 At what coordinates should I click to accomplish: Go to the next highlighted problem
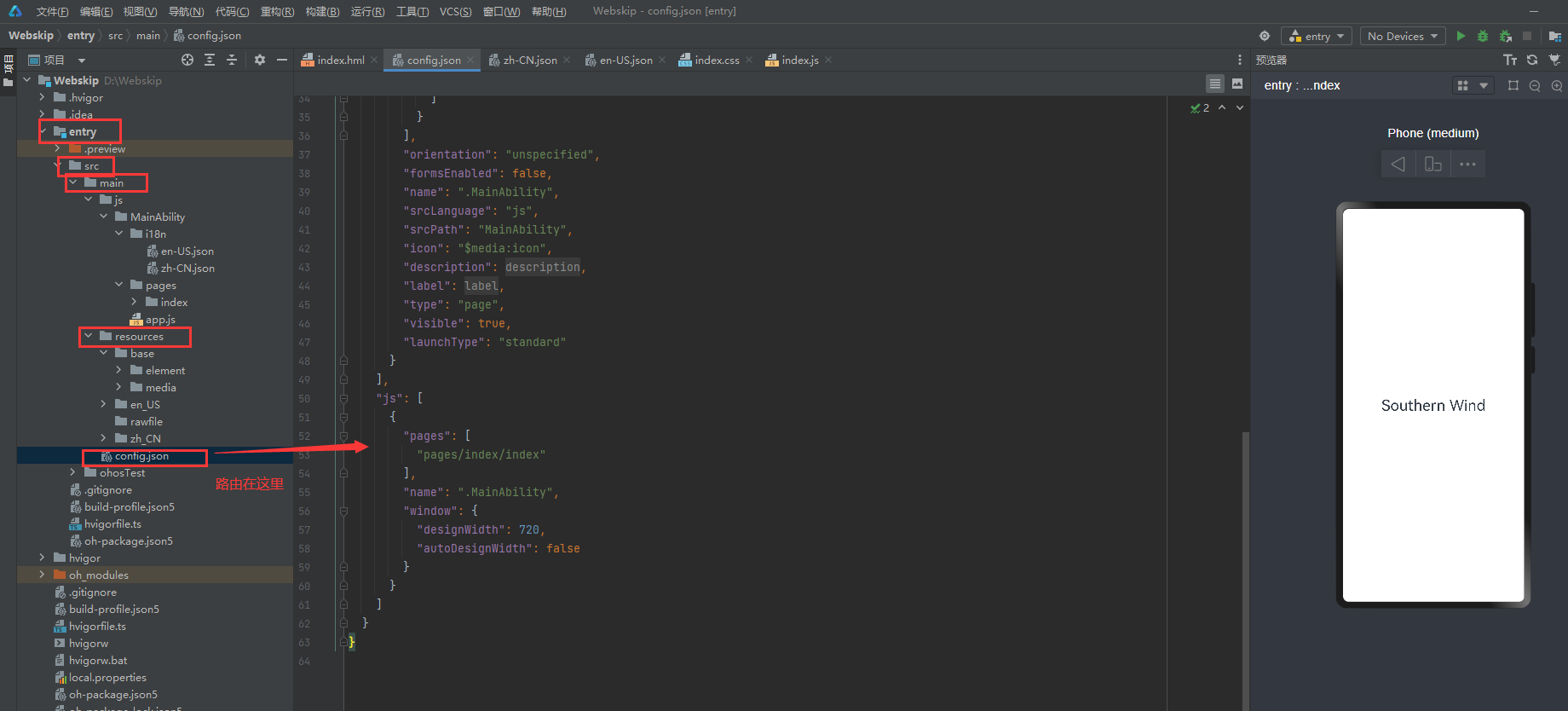(1240, 107)
